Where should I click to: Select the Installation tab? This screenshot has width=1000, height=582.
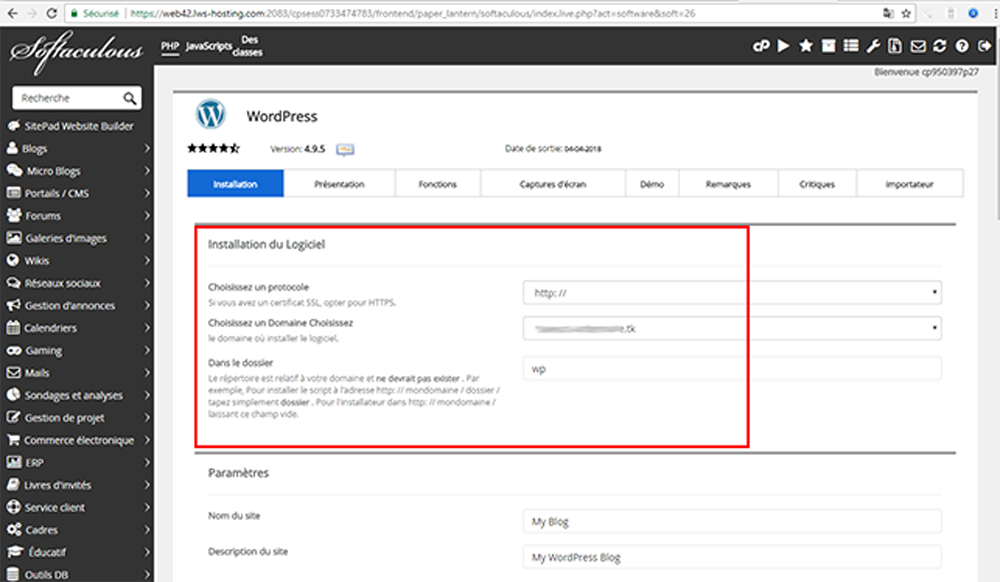235,184
